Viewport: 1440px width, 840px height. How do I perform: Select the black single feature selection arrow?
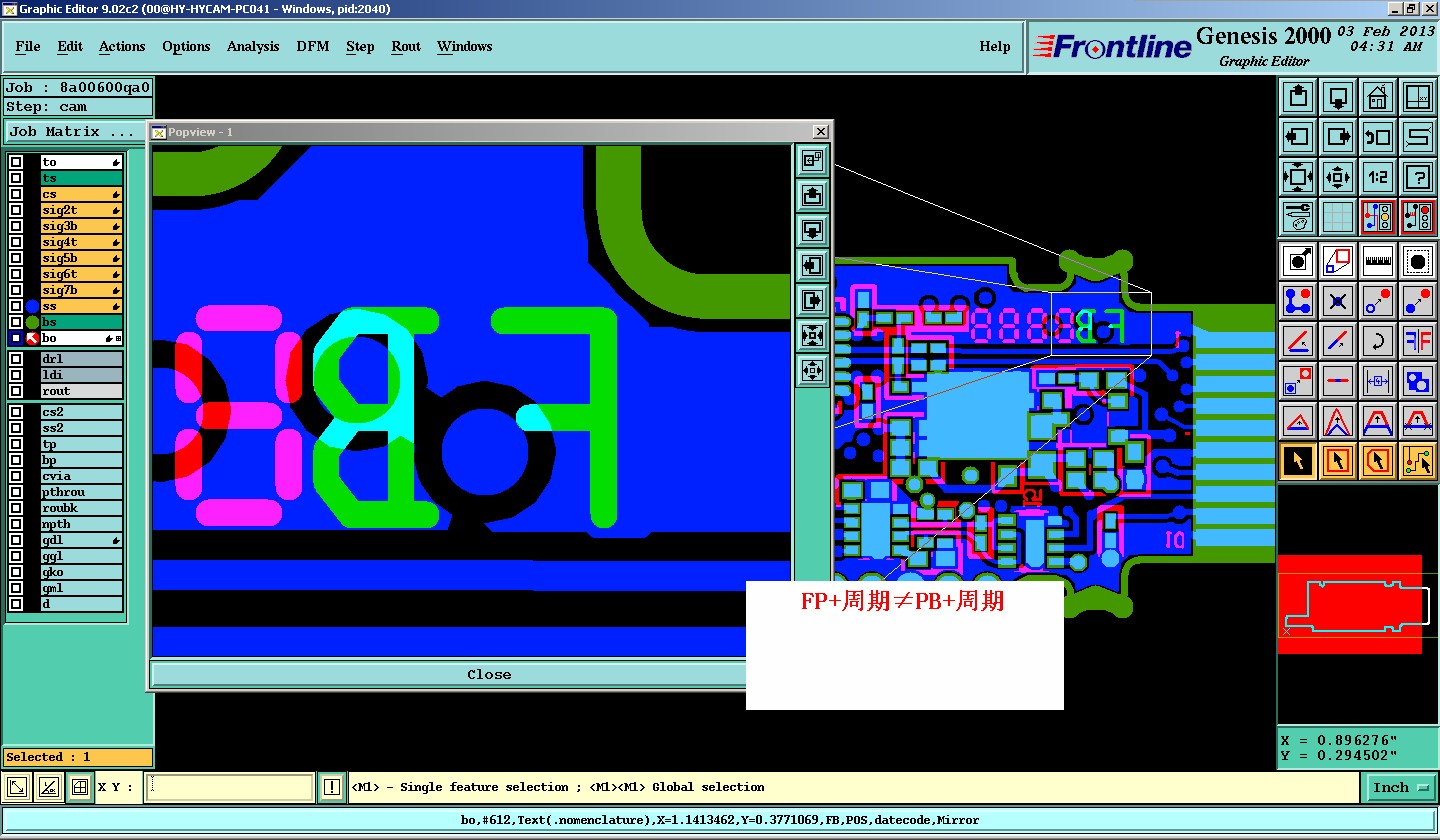pyautogui.click(x=1298, y=461)
